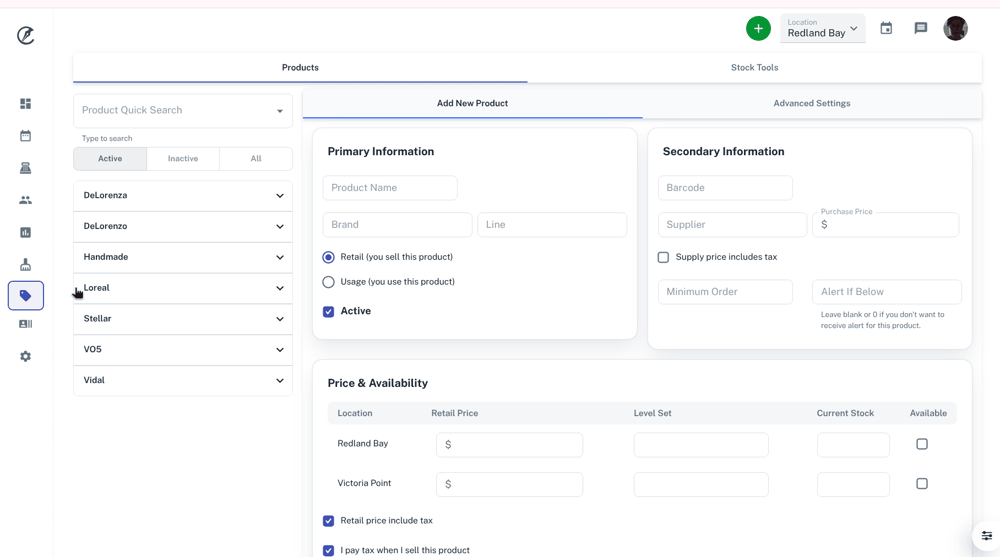Tick the Available checkbox for Redland Bay
Image resolution: width=1000 pixels, height=557 pixels.
[x=922, y=444]
